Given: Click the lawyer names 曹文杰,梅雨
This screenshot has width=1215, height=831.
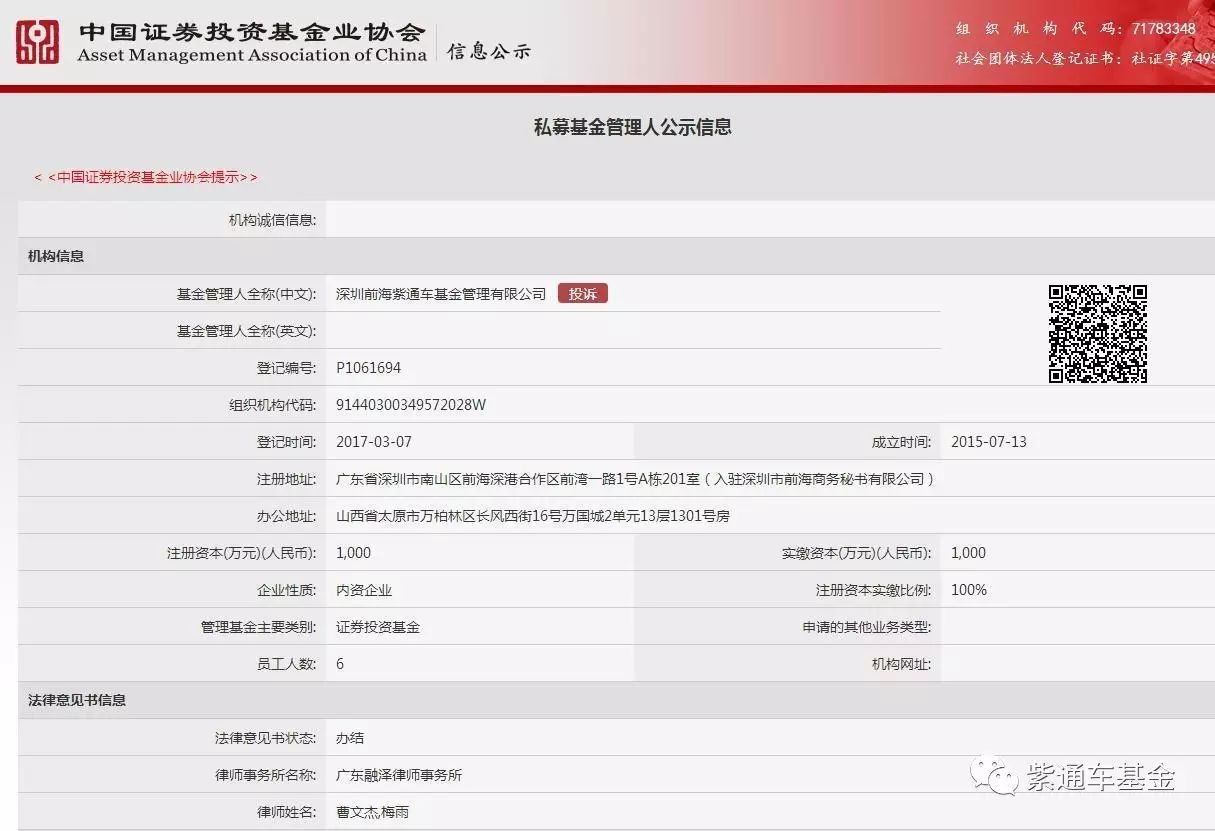Looking at the screenshot, I should click(x=372, y=812).
